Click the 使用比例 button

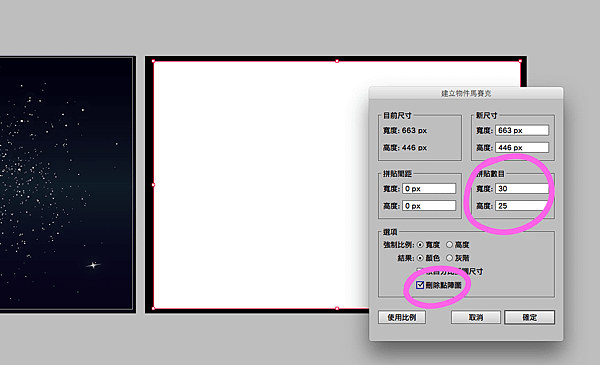click(402, 317)
